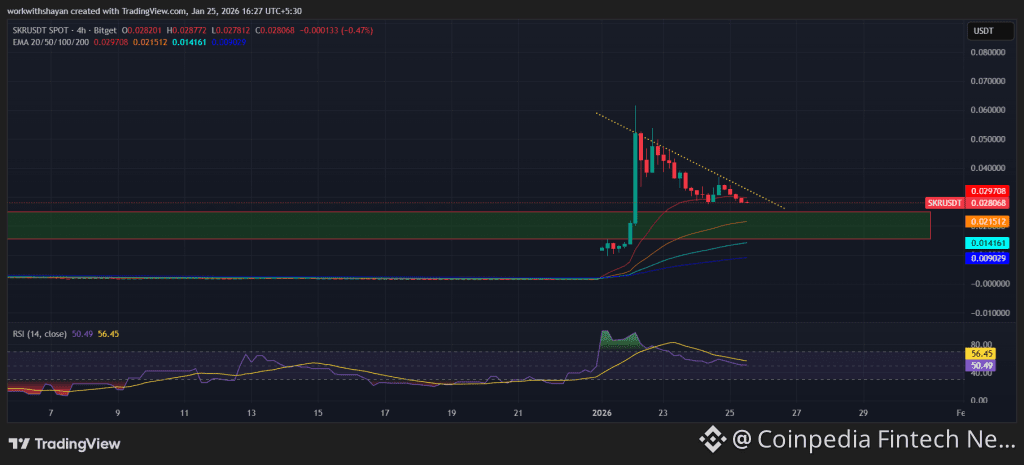This screenshot has height=465, width=1024.
Task: Click the red 0.029708 price axis tag
Action: pos(987,191)
